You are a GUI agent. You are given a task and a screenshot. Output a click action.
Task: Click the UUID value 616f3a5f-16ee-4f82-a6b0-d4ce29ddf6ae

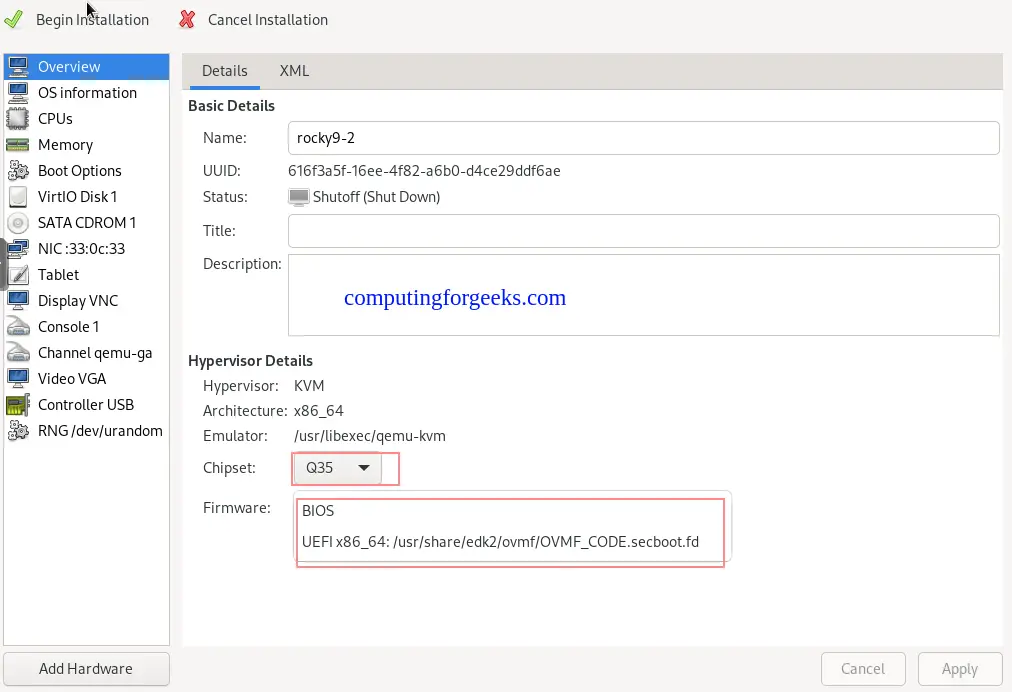pos(424,171)
